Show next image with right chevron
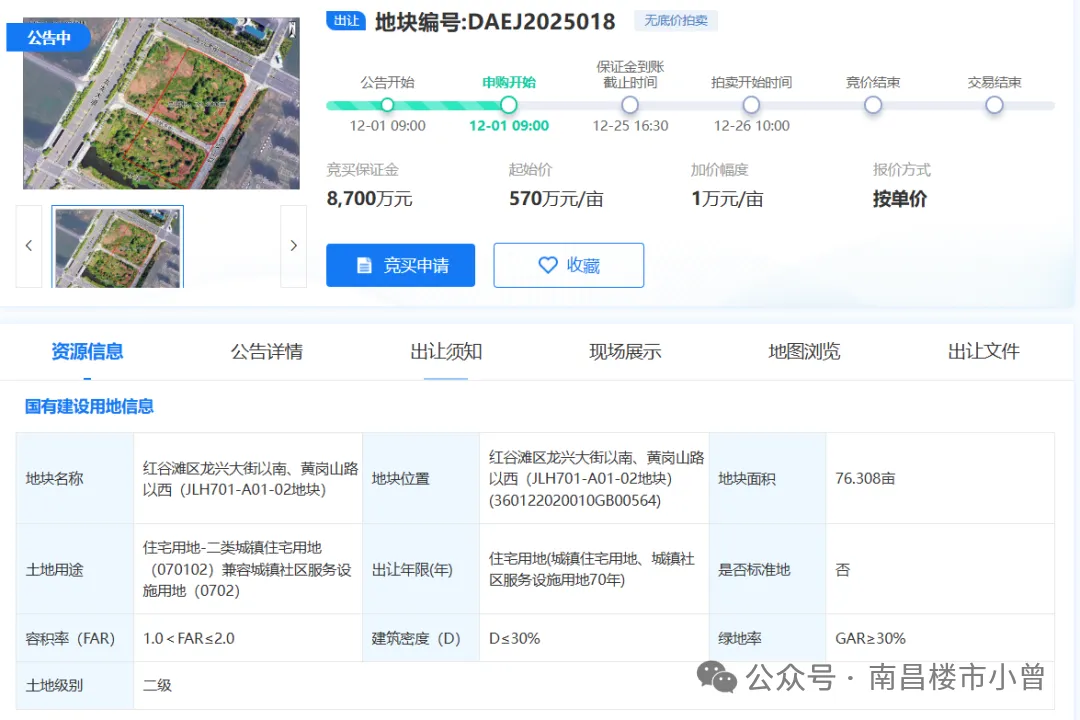This screenshot has width=1080, height=720. pos(293,246)
